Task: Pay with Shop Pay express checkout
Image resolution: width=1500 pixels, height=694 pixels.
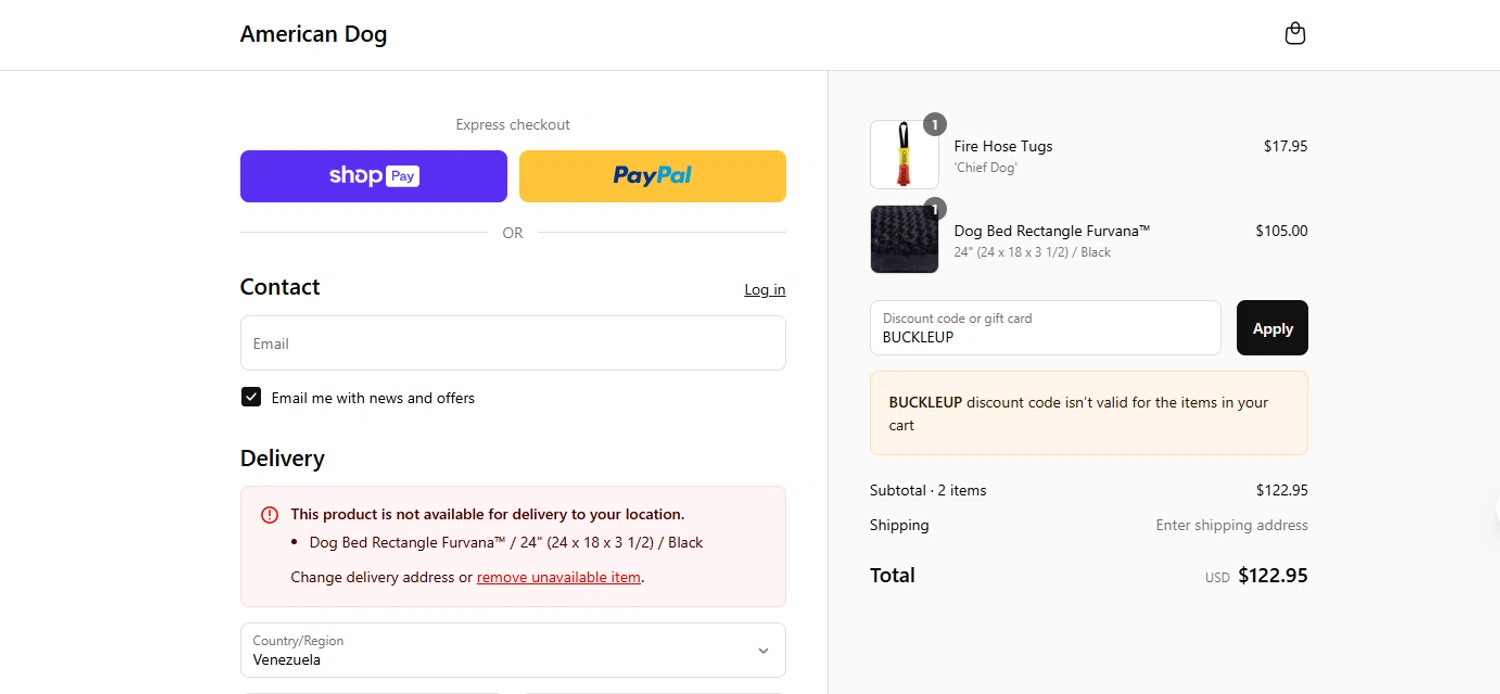Action: 373,176
